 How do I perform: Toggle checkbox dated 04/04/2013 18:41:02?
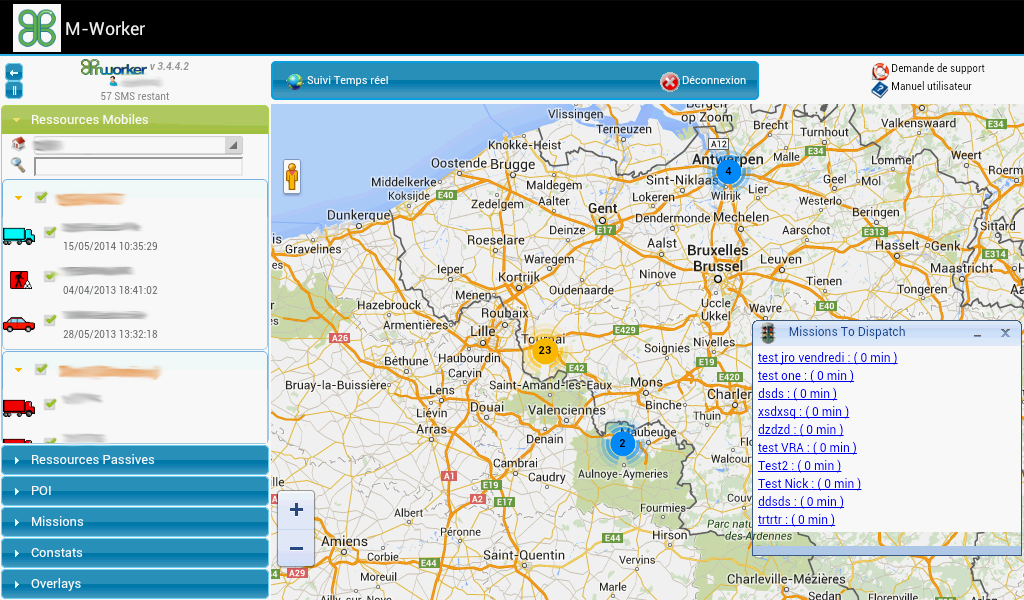pyautogui.click(x=50, y=276)
